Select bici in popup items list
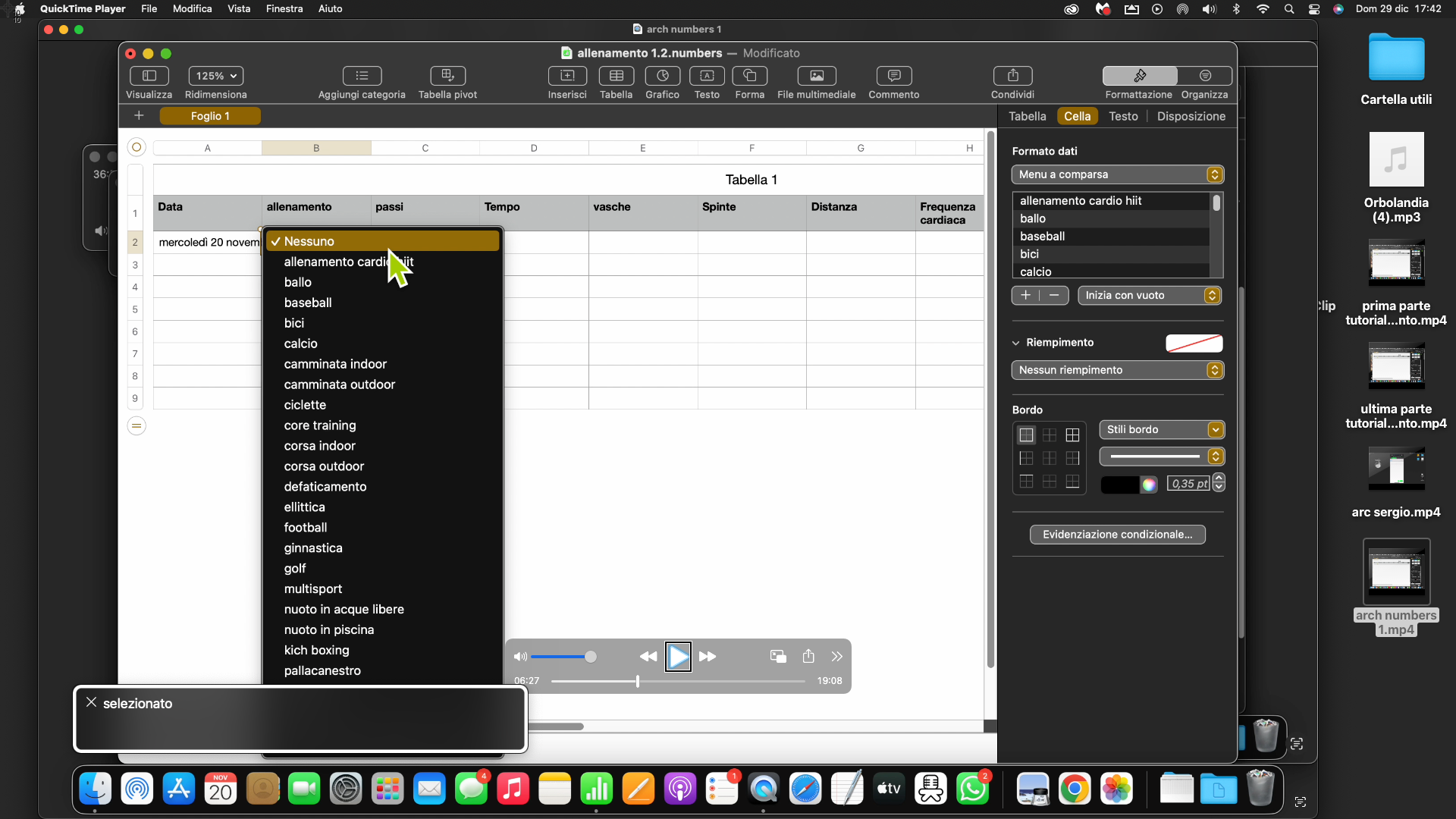Screen dimensions: 1456x819 (1111, 254)
